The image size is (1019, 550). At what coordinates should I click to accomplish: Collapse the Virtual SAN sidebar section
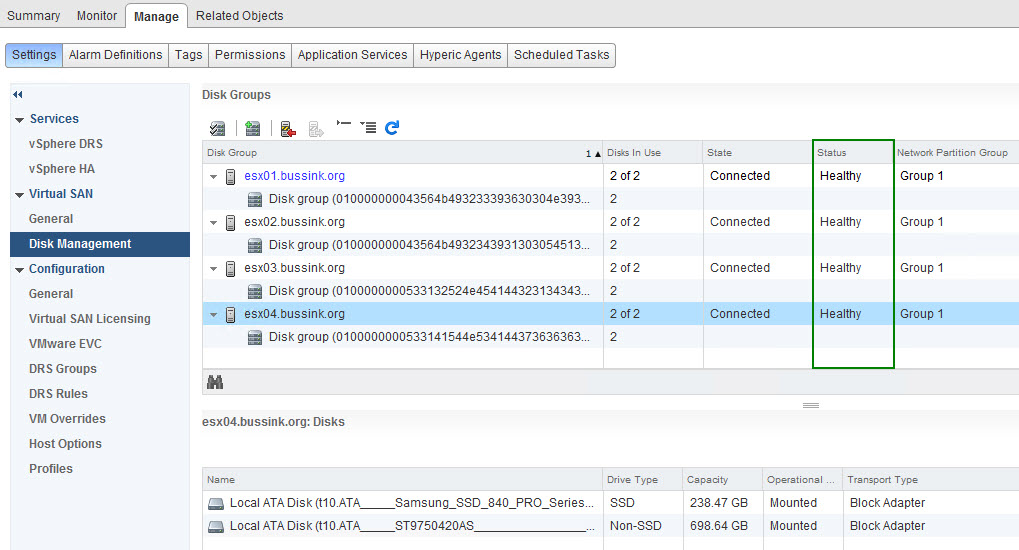pyautogui.click(x=19, y=194)
